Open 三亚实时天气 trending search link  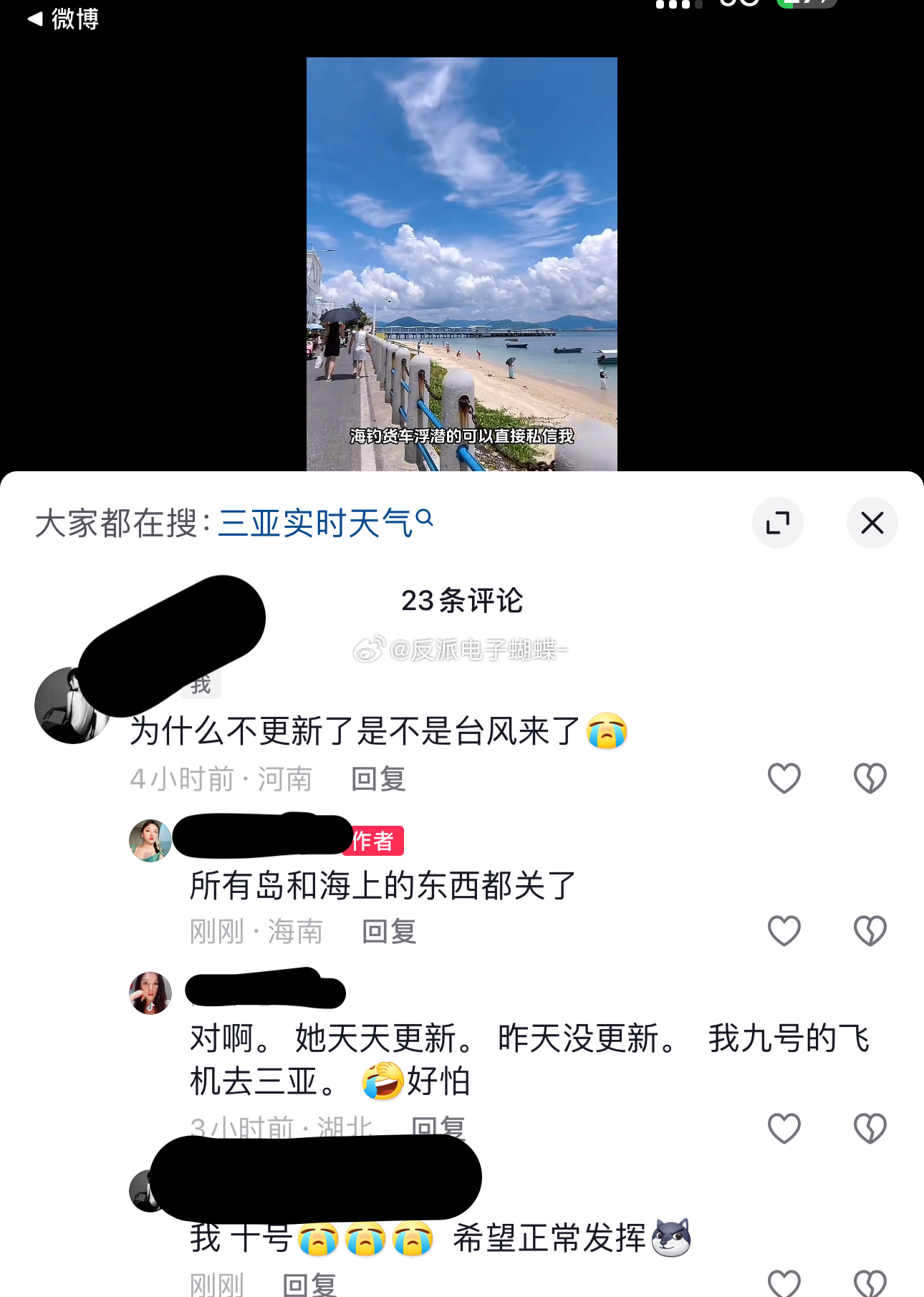[314, 523]
